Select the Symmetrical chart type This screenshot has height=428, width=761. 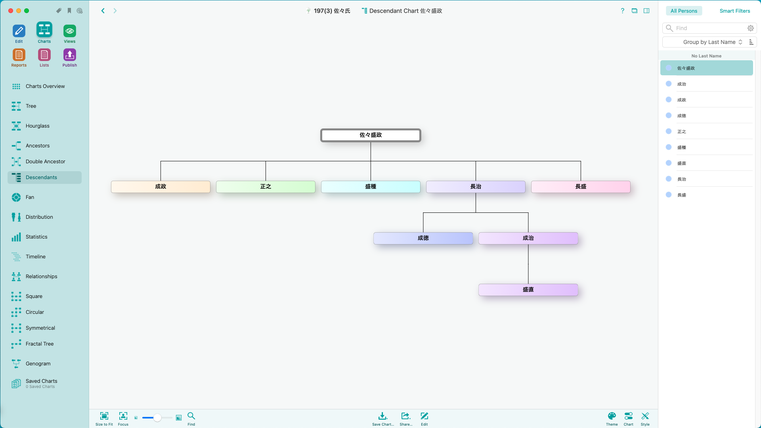coord(45,328)
